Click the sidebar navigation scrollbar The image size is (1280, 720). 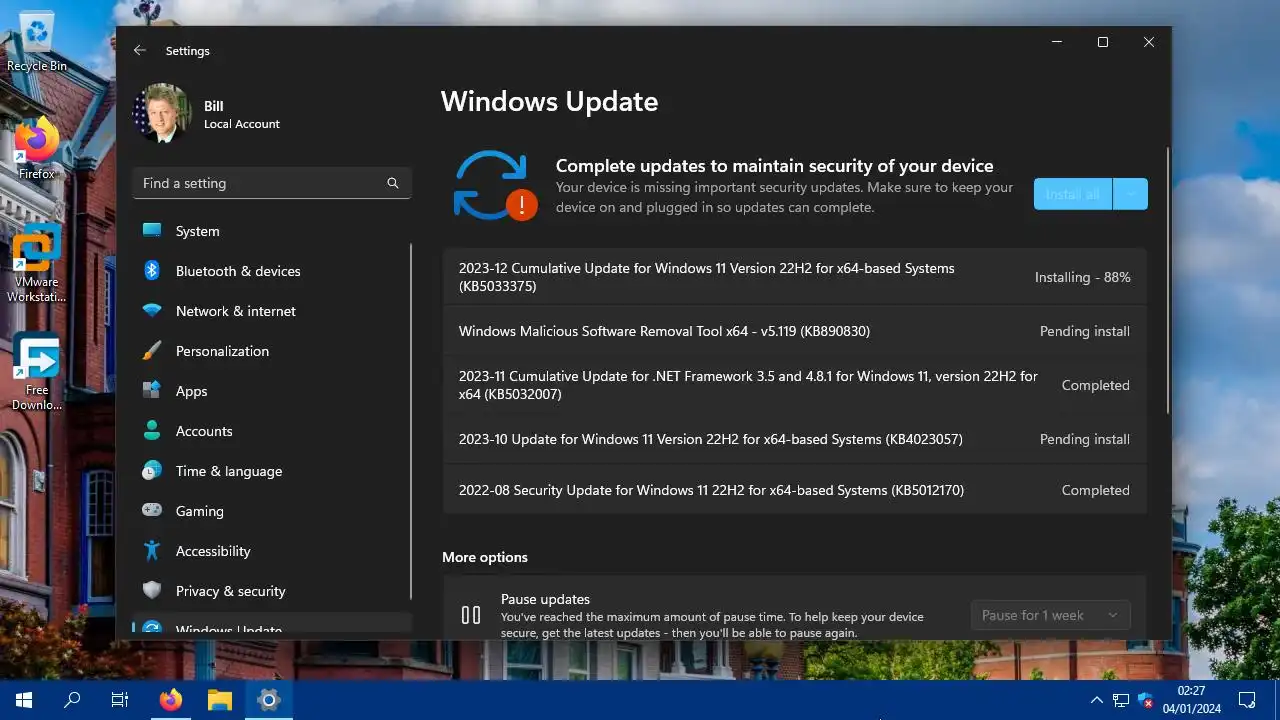point(411,420)
